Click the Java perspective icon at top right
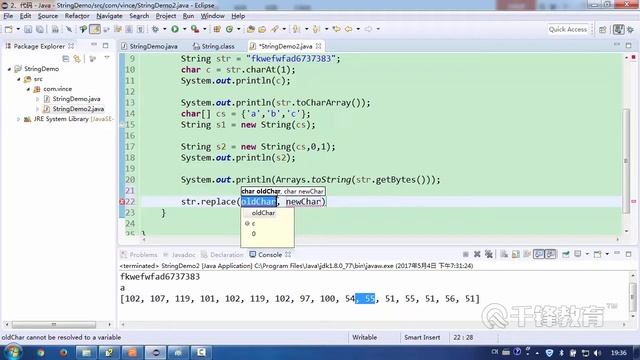The height and width of the screenshot is (360, 640). 619,29
